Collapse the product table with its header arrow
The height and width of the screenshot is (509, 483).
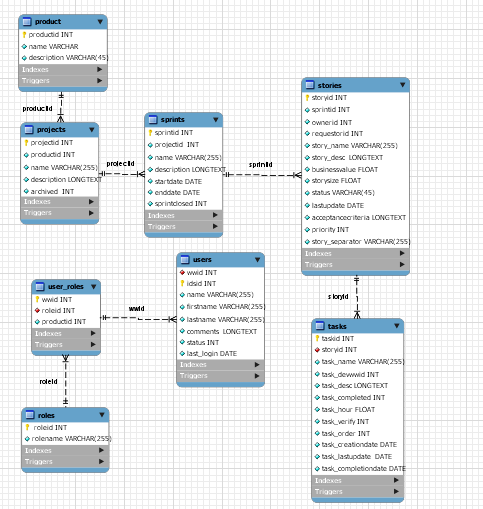[x=100, y=22]
